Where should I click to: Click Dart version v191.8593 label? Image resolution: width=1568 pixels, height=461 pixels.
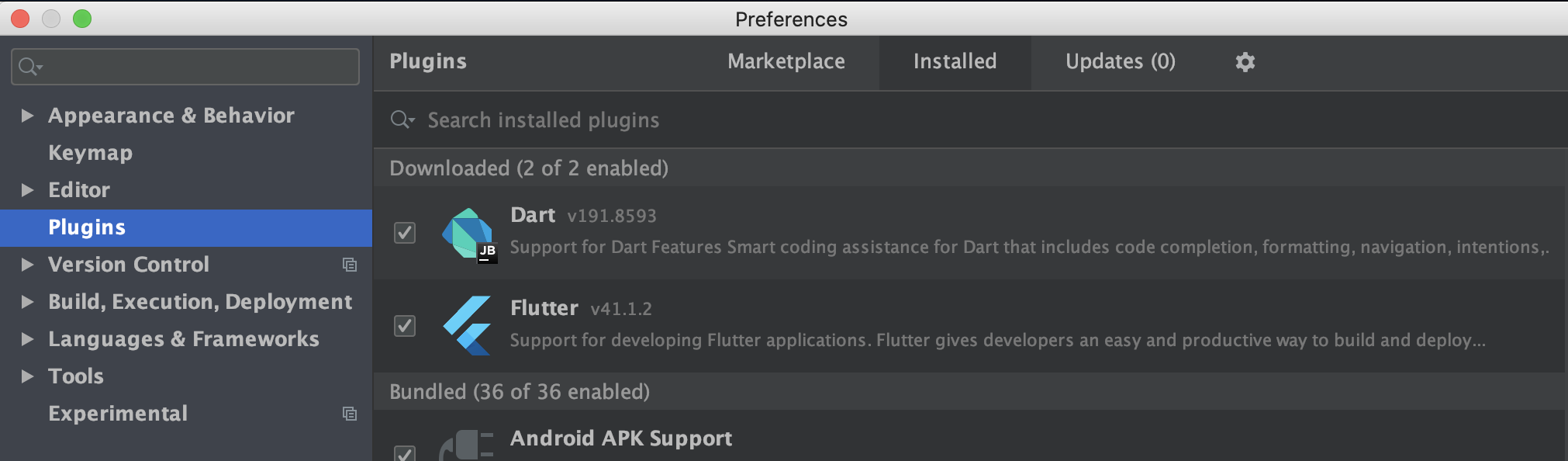pos(612,216)
